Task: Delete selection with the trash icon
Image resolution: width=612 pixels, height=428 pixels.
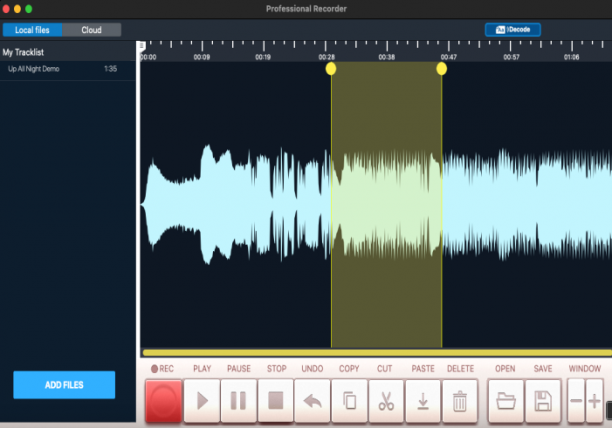Action: tap(460, 401)
